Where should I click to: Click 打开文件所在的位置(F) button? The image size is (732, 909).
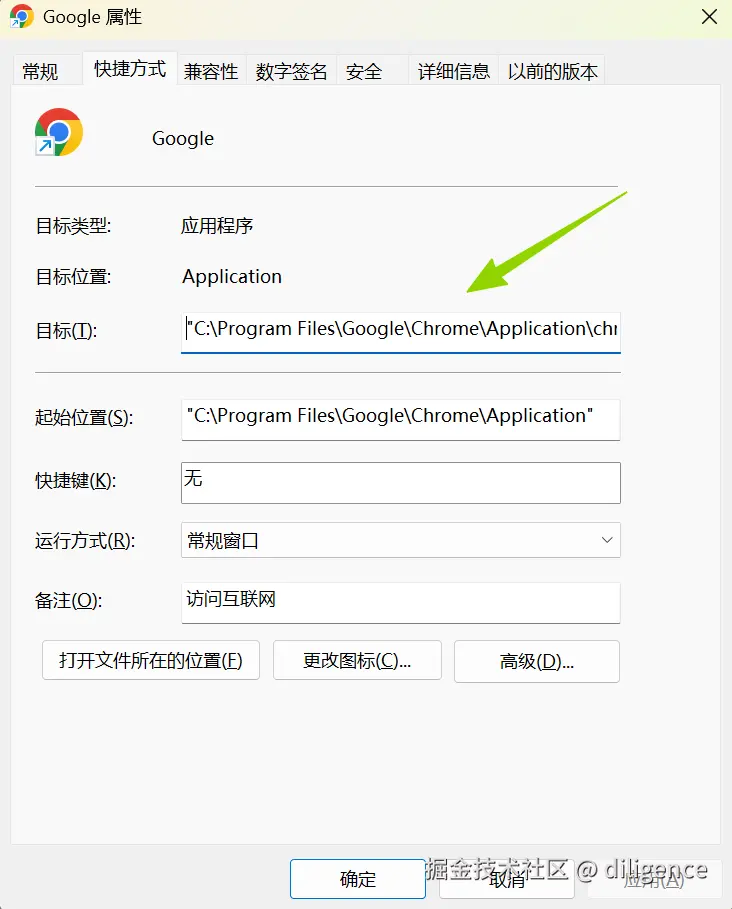click(x=151, y=660)
